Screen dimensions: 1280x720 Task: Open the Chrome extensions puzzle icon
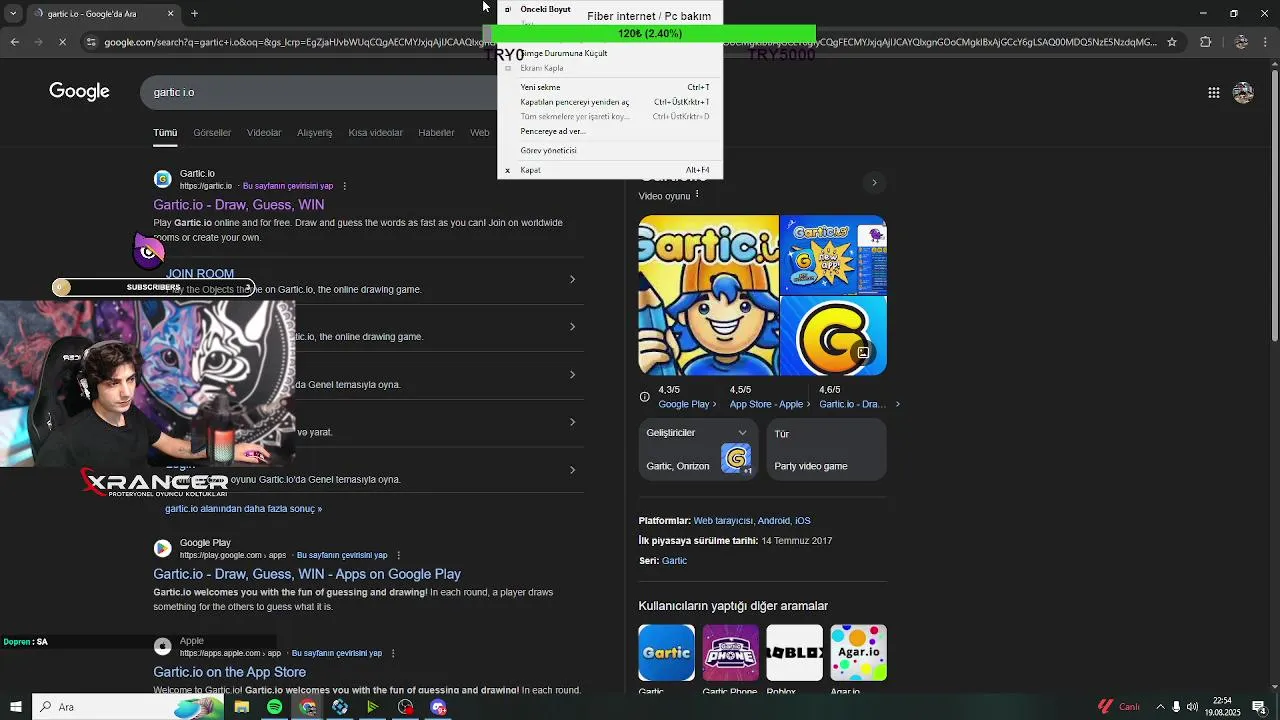pos(1205,42)
